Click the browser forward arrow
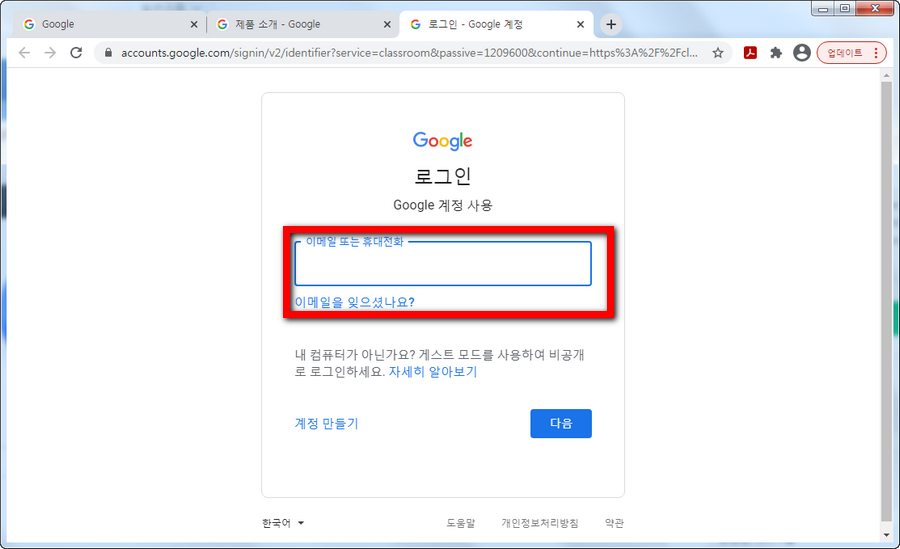The width and height of the screenshot is (900, 549). [x=51, y=53]
